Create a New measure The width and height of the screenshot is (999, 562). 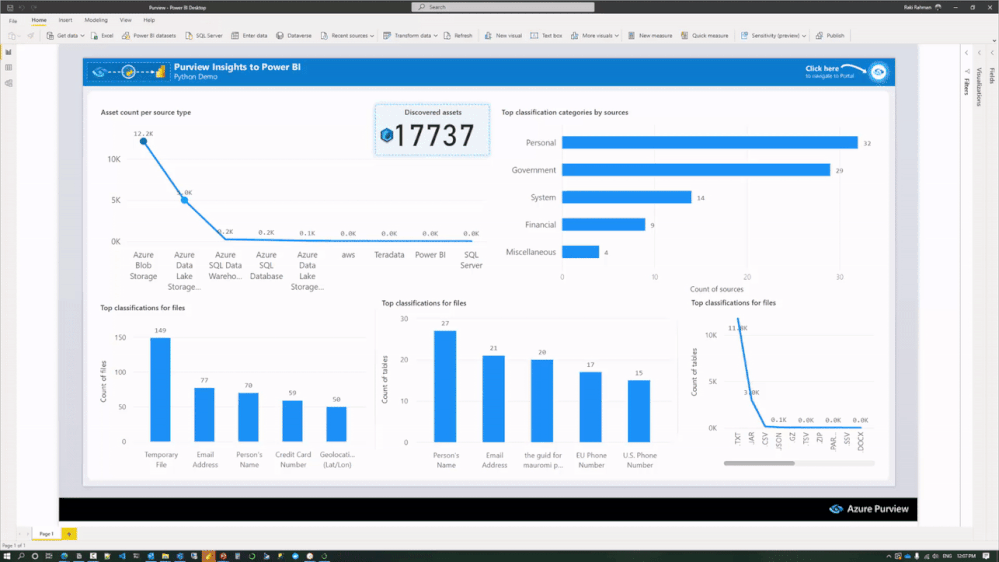(x=650, y=36)
